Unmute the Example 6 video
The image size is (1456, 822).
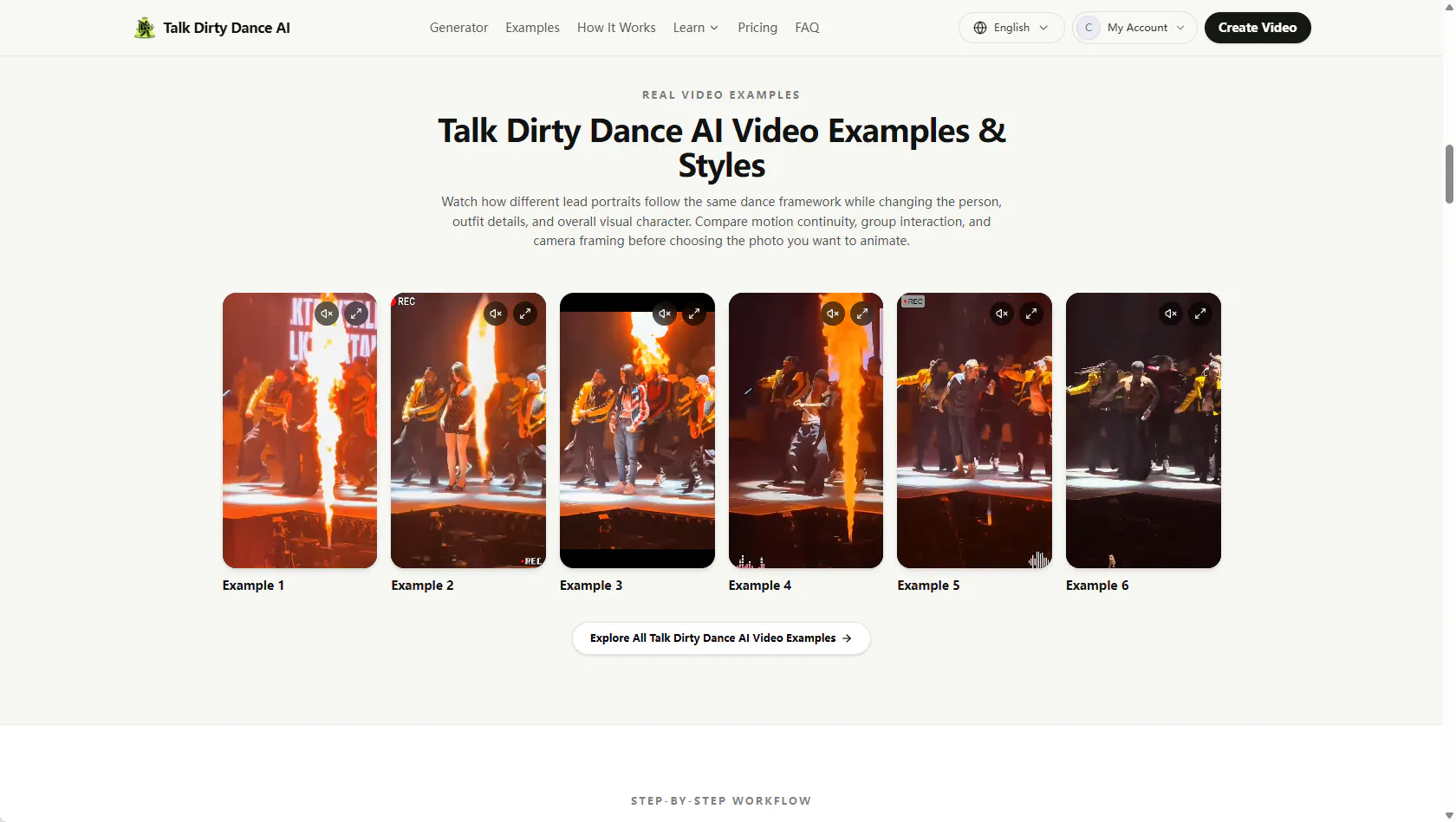pyautogui.click(x=1171, y=314)
